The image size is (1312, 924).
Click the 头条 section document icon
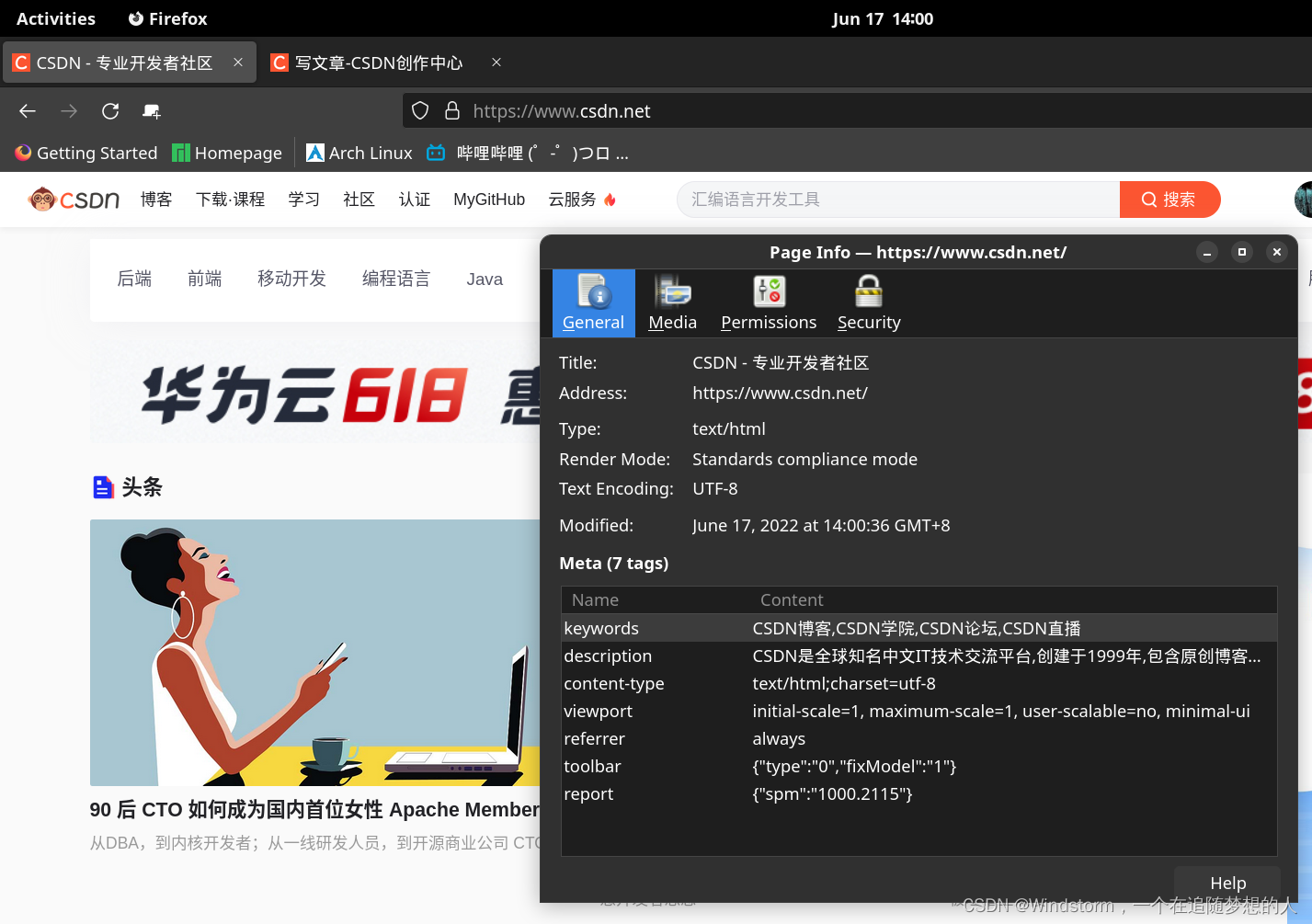click(x=103, y=487)
